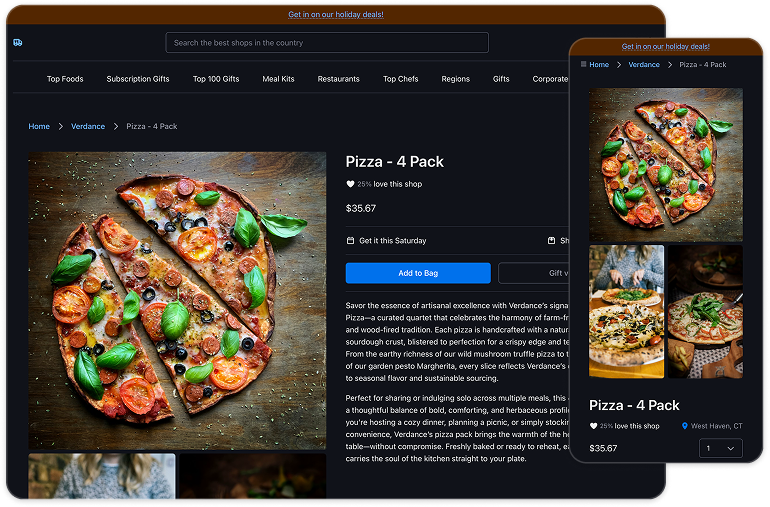
Task: Go to Home via desktop breadcrumb
Action: 39,126
